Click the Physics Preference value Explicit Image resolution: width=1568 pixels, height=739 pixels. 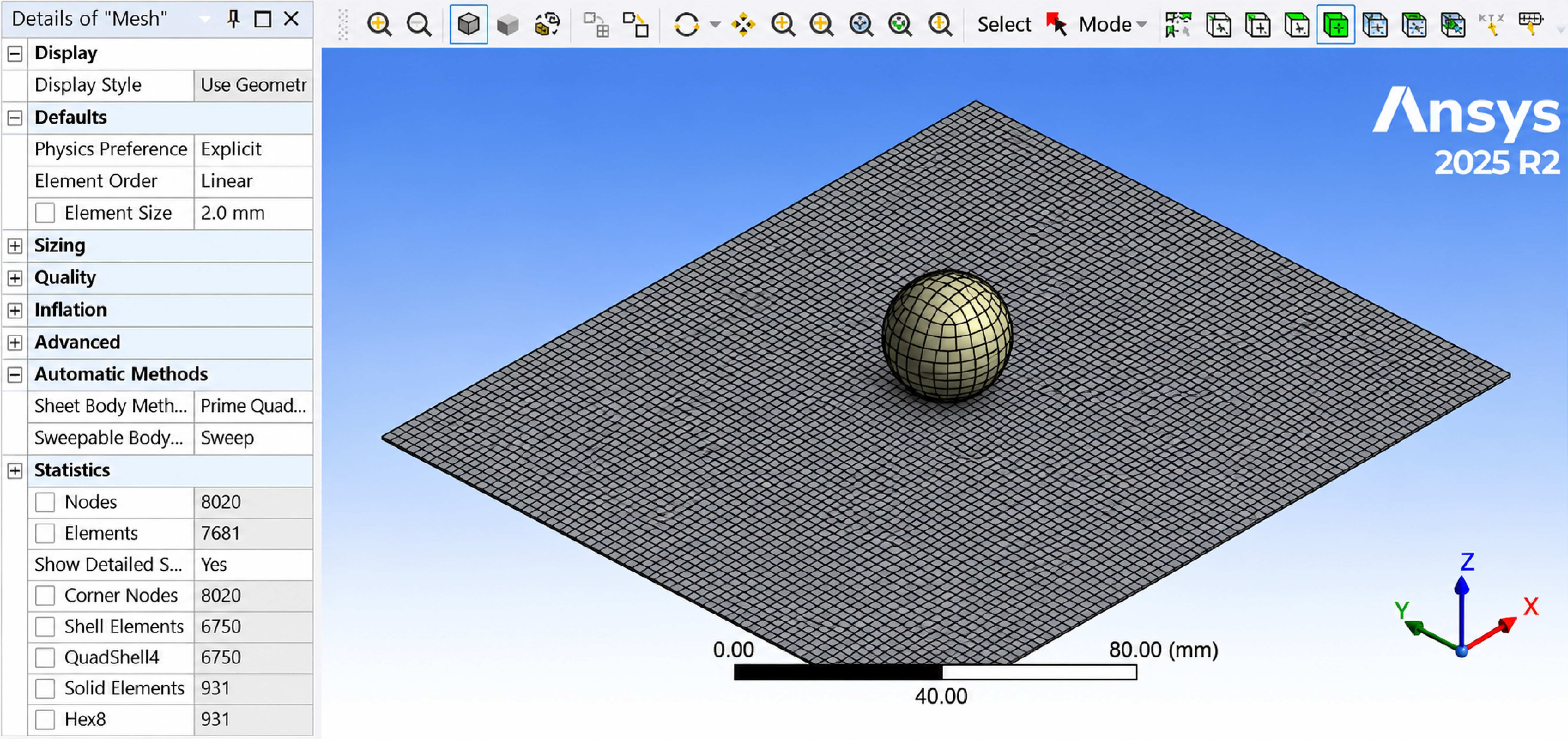click(x=253, y=150)
